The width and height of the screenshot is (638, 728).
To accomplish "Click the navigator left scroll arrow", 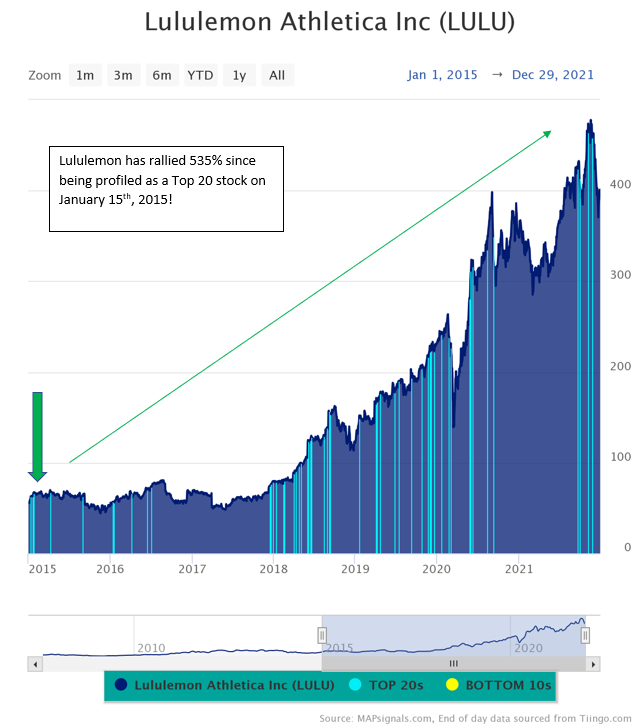I will tap(35, 664).
